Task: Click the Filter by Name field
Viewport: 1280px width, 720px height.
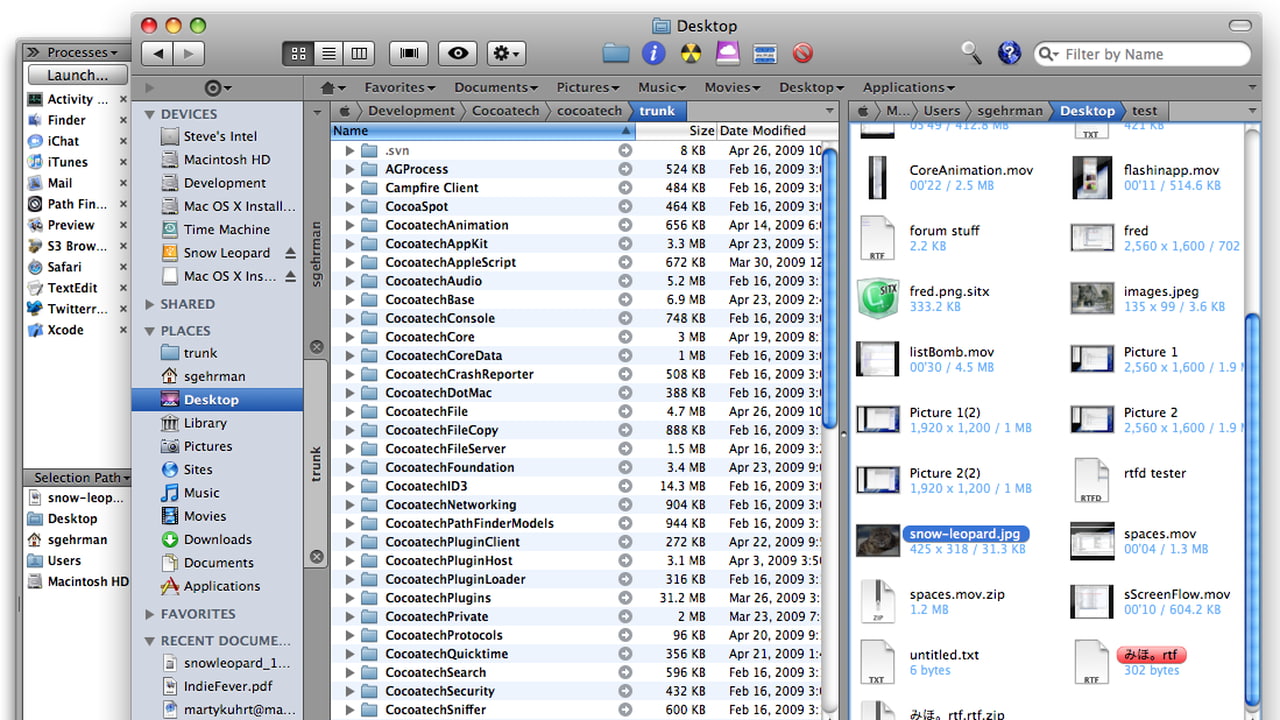Action: (x=1143, y=54)
